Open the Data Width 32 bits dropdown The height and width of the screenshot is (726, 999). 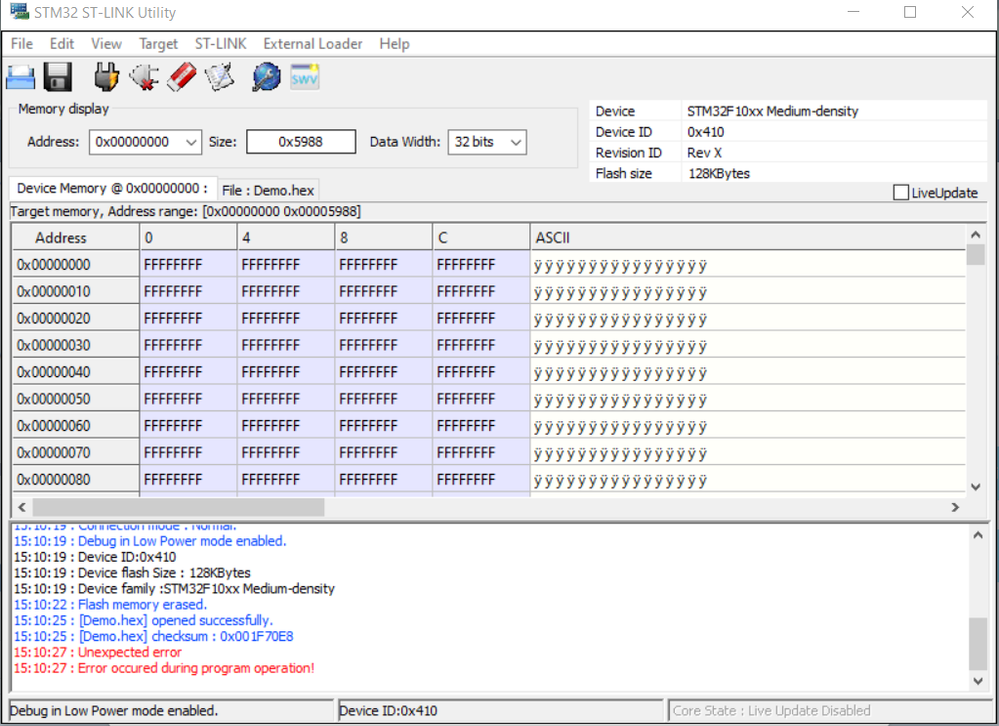click(x=517, y=142)
